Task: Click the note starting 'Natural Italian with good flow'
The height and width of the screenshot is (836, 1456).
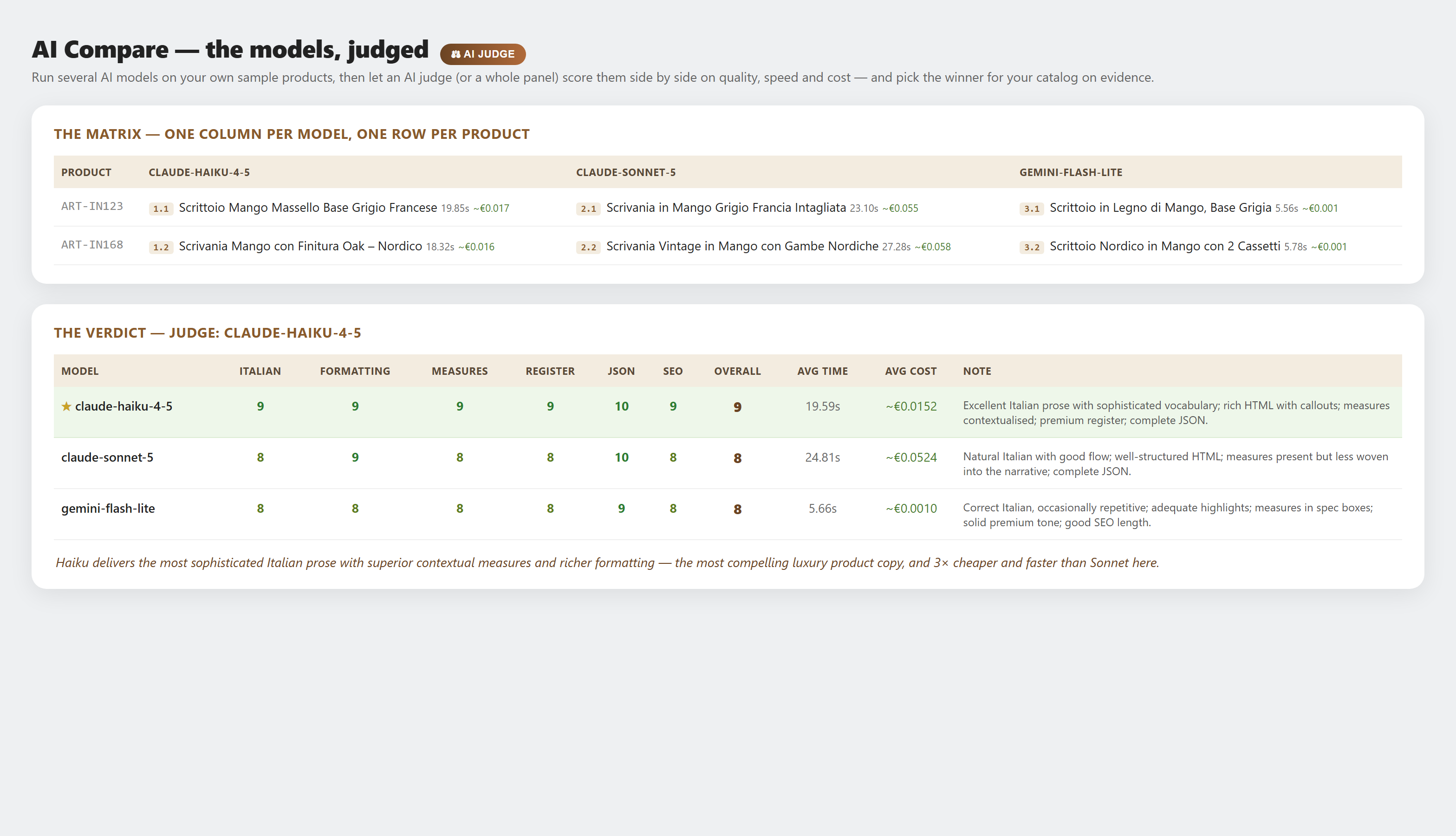Action: click(x=1176, y=464)
